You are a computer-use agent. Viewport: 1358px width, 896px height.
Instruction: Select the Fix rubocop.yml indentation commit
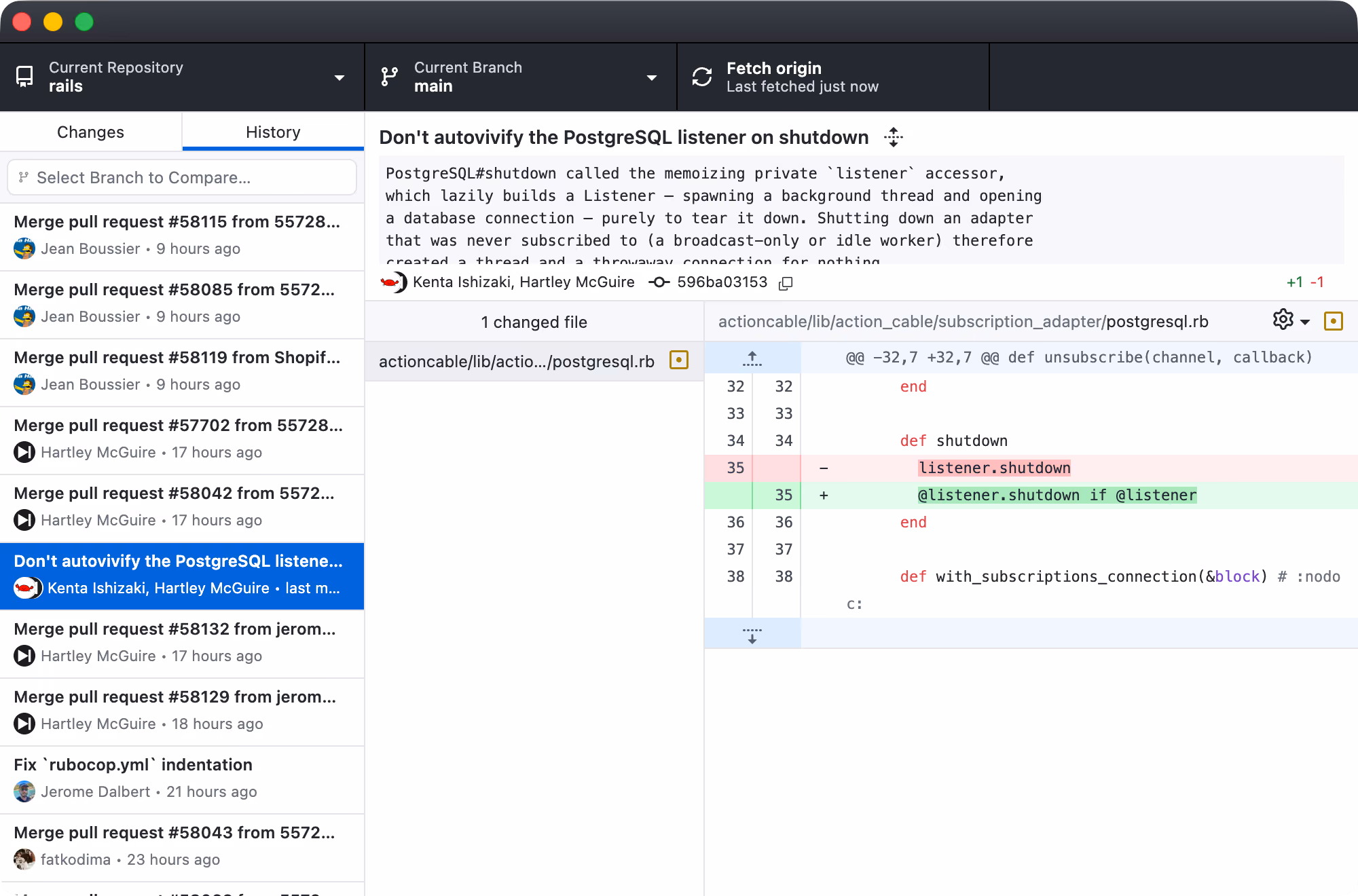(x=182, y=779)
